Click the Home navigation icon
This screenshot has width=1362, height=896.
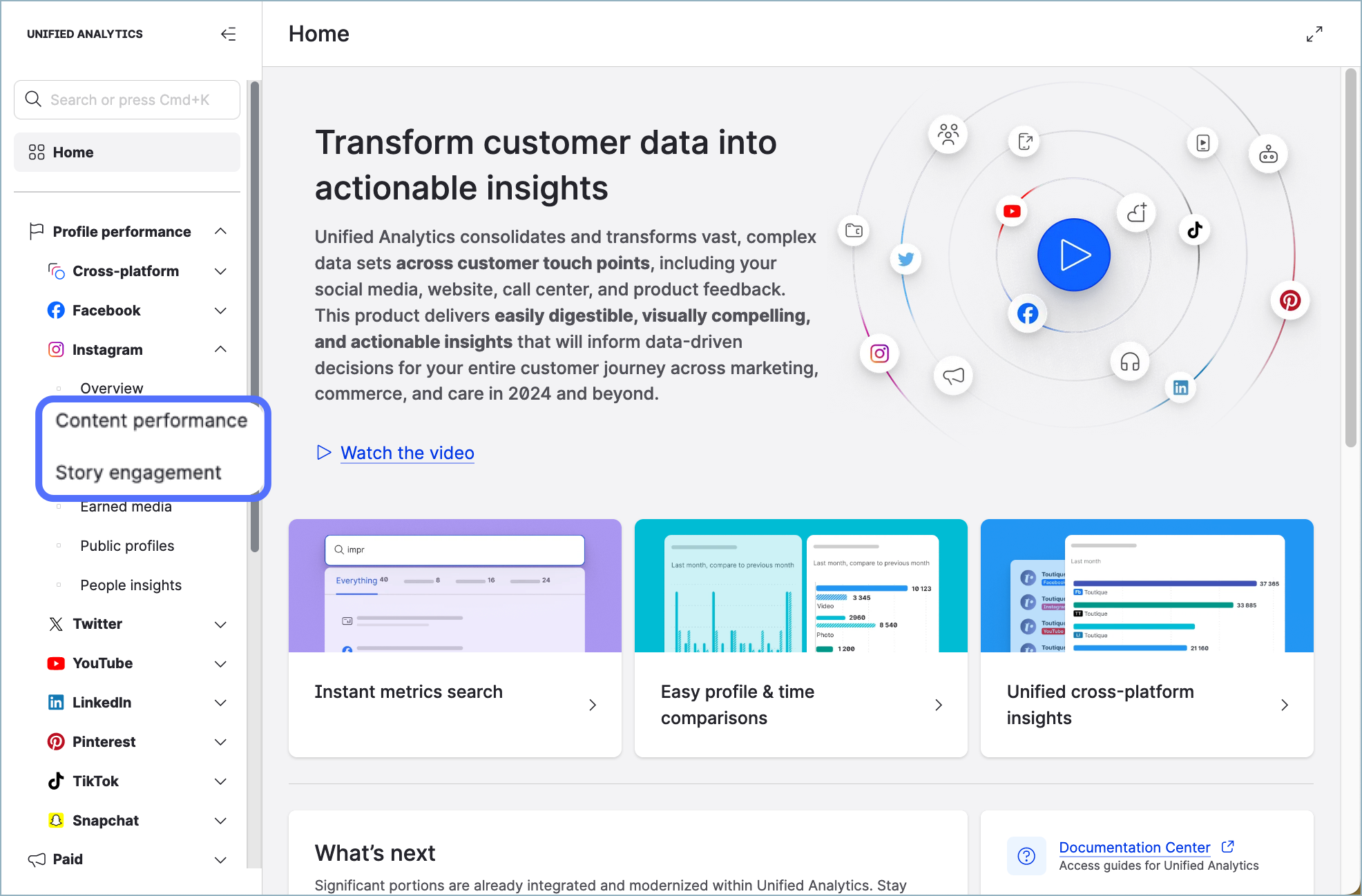pos(36,152)
